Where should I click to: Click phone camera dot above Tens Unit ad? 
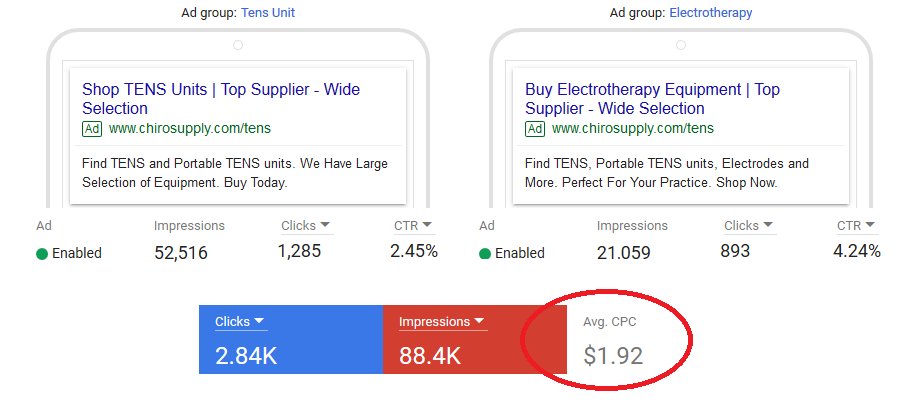click(x=237, y=45)
